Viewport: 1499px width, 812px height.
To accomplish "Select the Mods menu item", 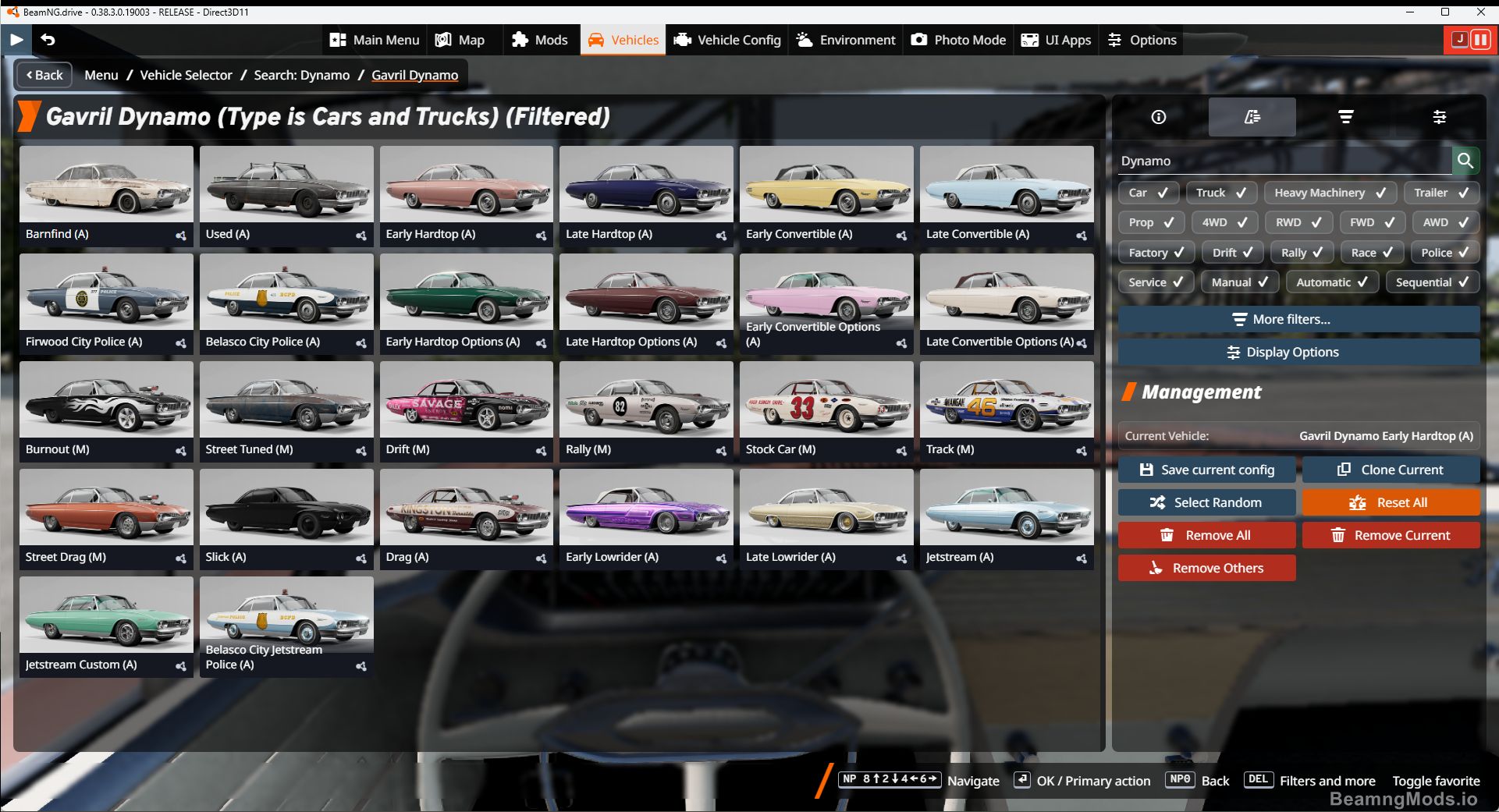I will click(541, 40).
